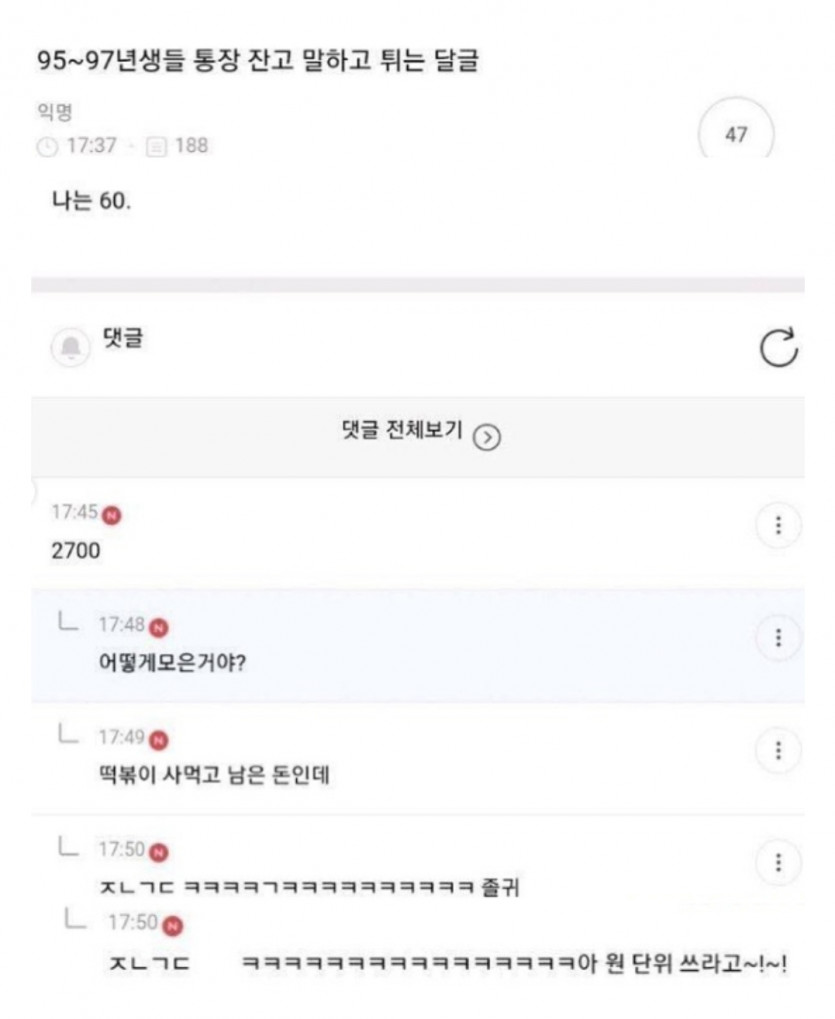The width and height of the screenshot is (835, 1019).
Task: Click the red N badge on 17:48 reply
Action: click(159, 628)
